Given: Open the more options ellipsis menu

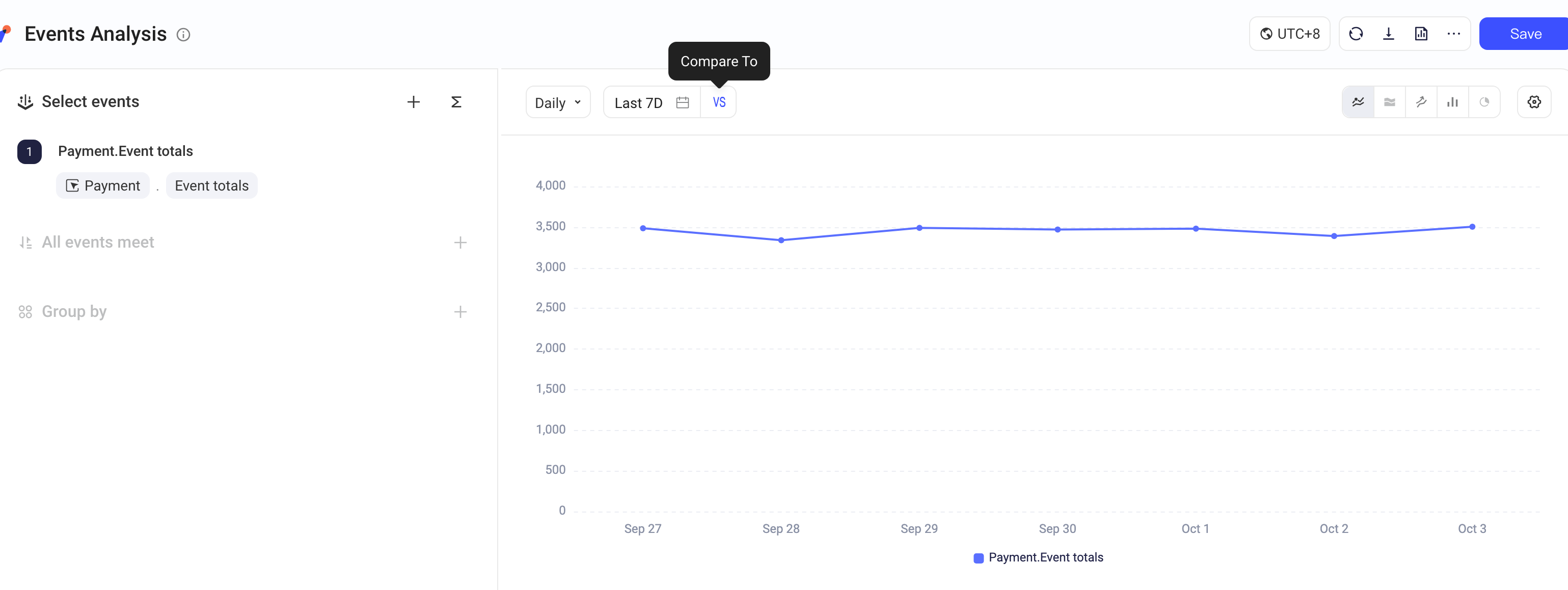Looking at the screenshot, I should coord(1453,34).
